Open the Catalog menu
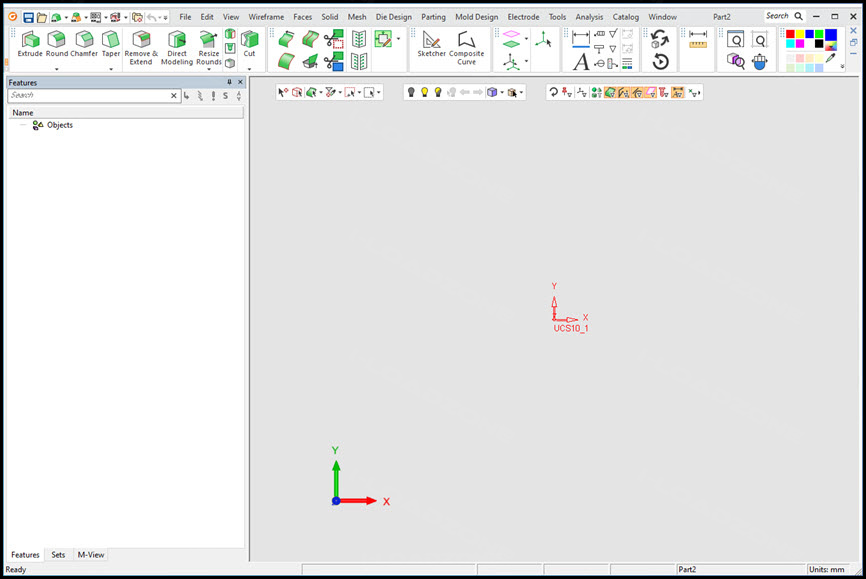This screenshot has height=579, width=866. click(625, 17)
